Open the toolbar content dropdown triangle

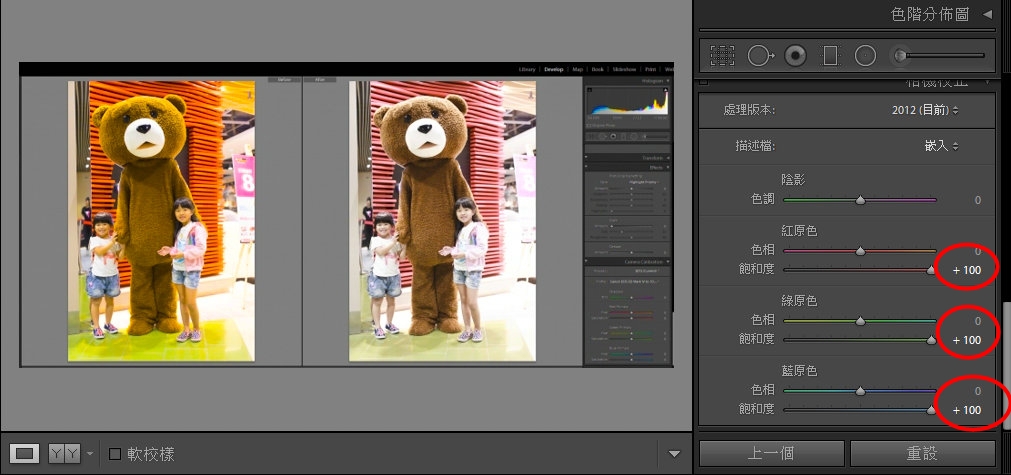[673, 454]
